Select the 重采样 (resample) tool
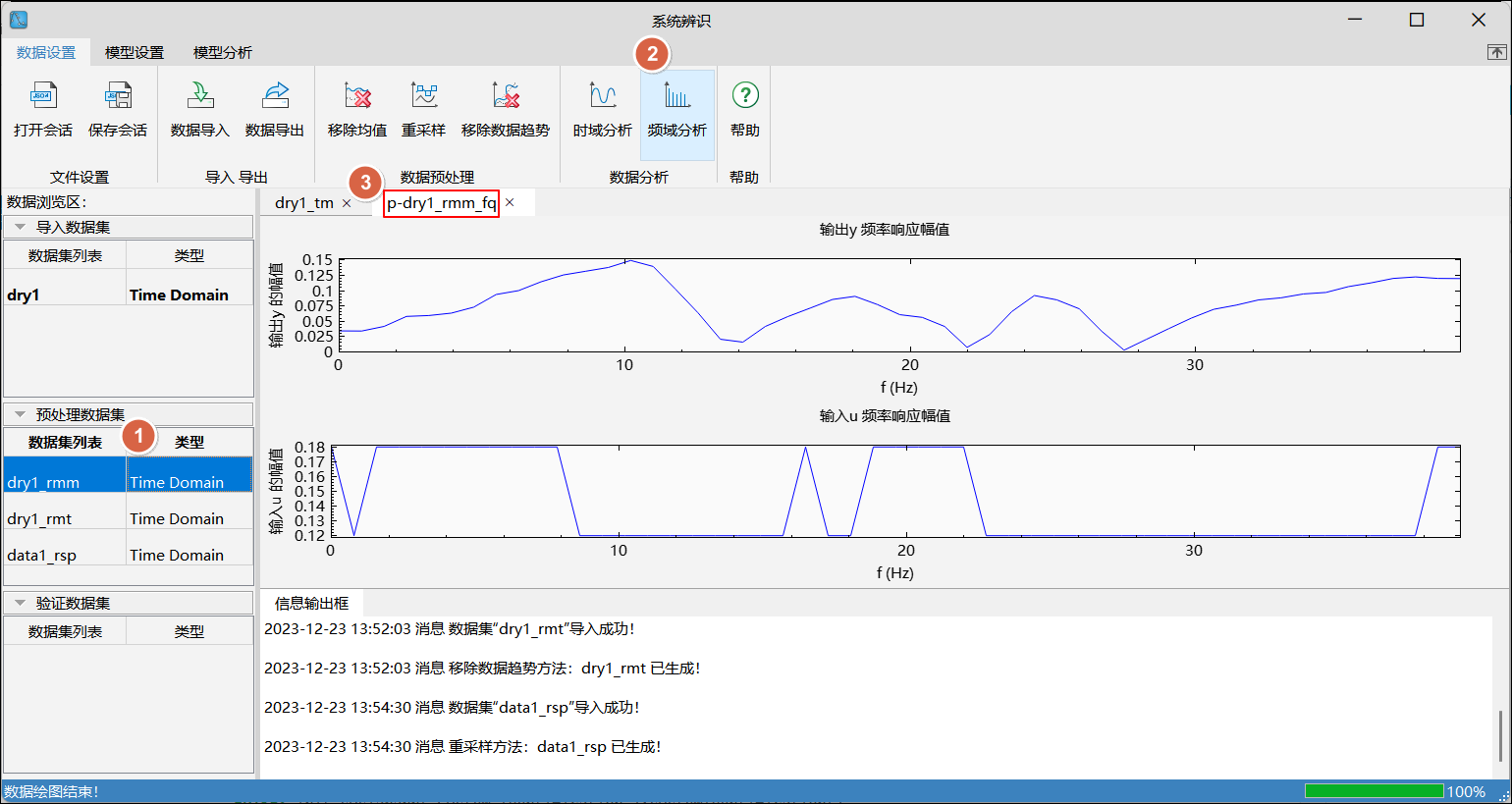1512x804 pixels. pyautogui.click(x=424, y=96)
